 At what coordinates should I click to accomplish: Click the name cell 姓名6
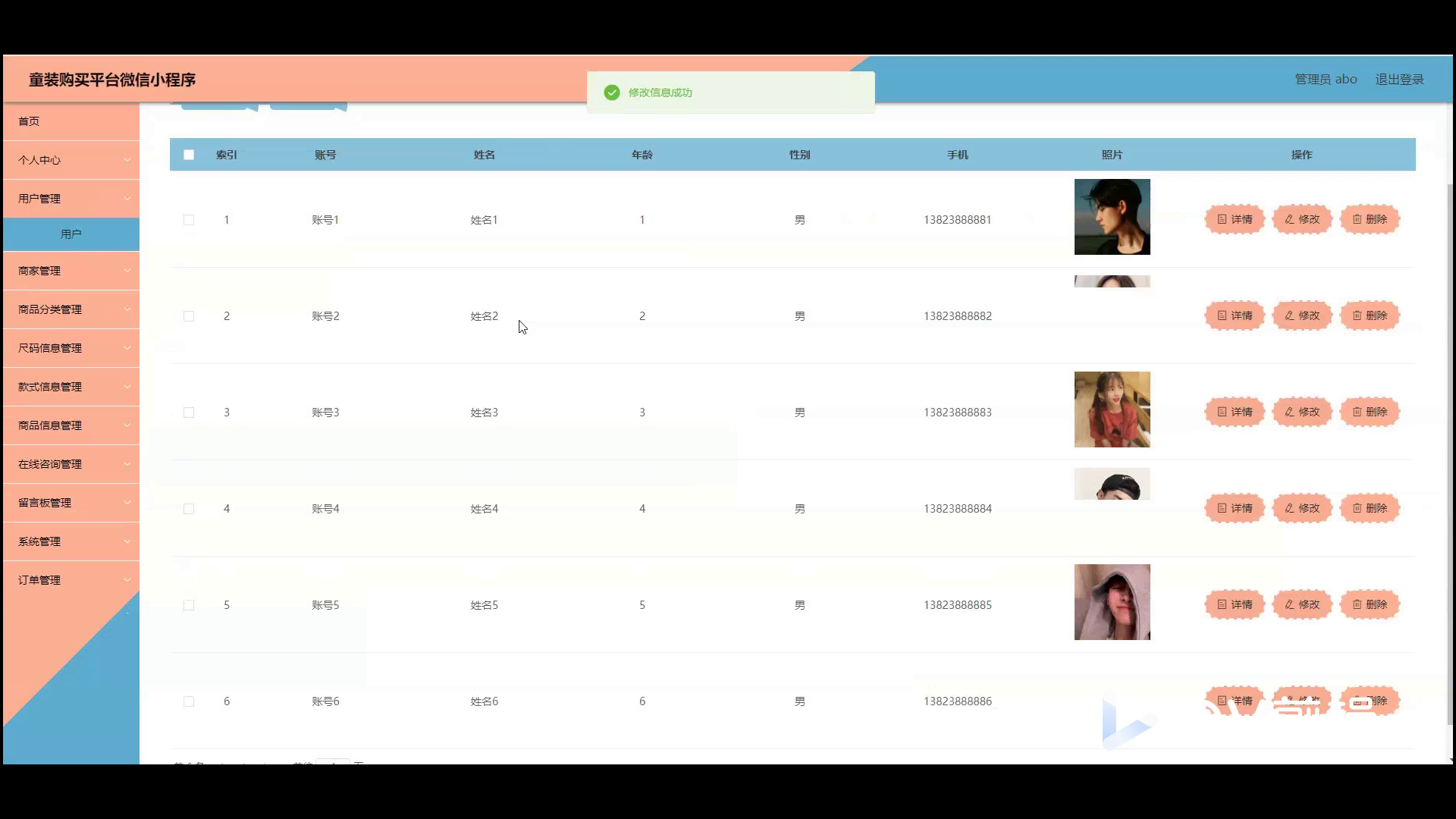coord(484,701)
